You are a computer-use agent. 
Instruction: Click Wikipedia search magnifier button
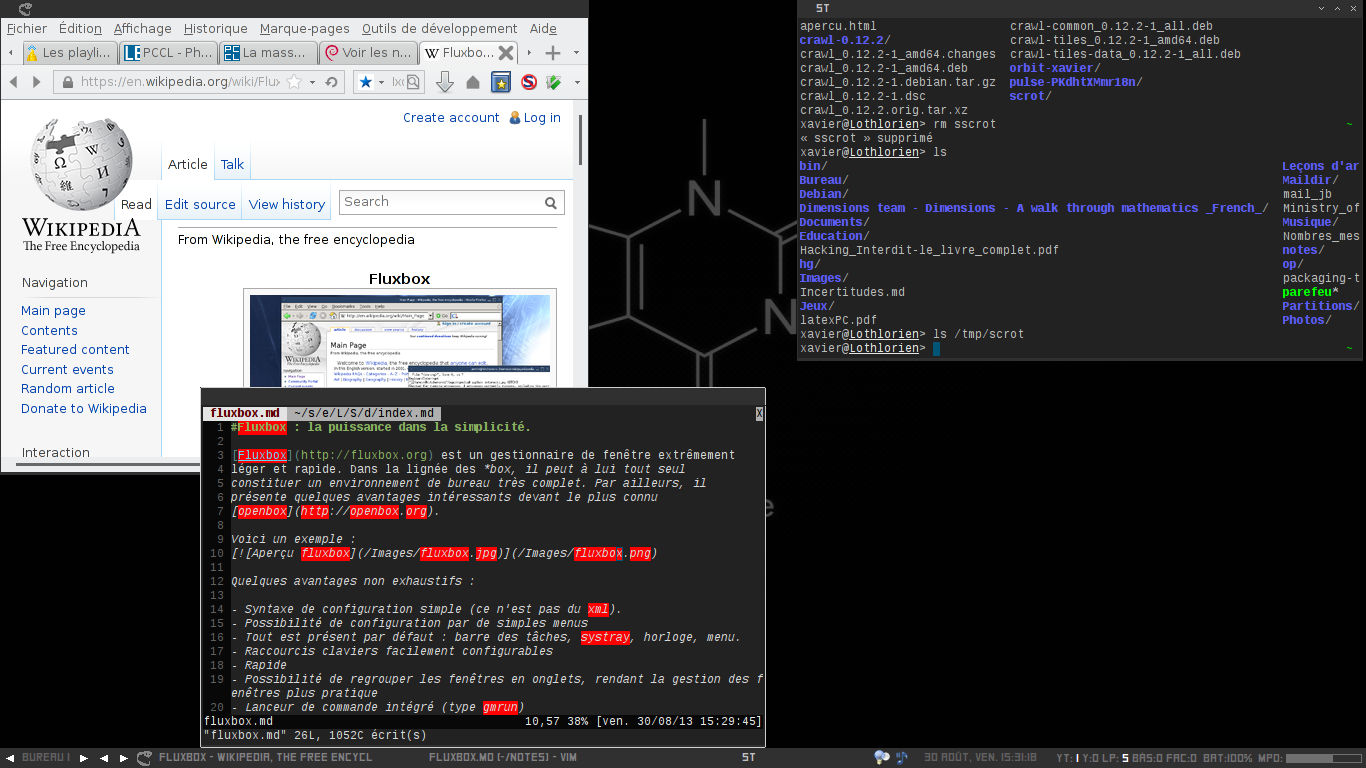[551, 202]
